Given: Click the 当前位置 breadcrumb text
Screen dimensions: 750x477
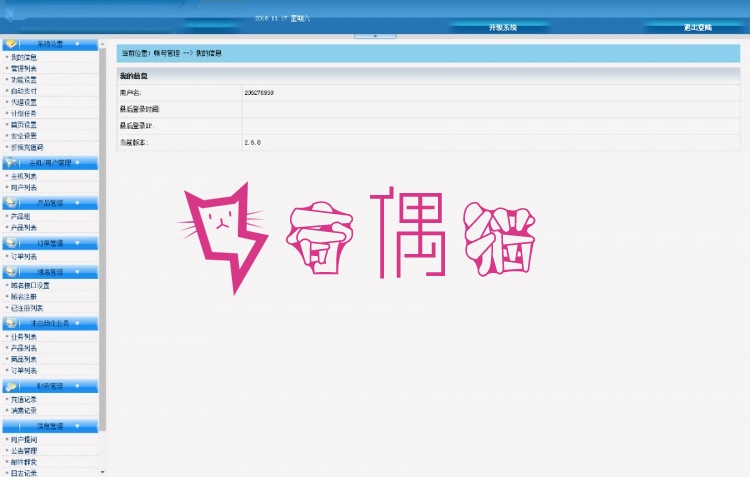Looking at the screenshot, I should click(x=172, y=53).
